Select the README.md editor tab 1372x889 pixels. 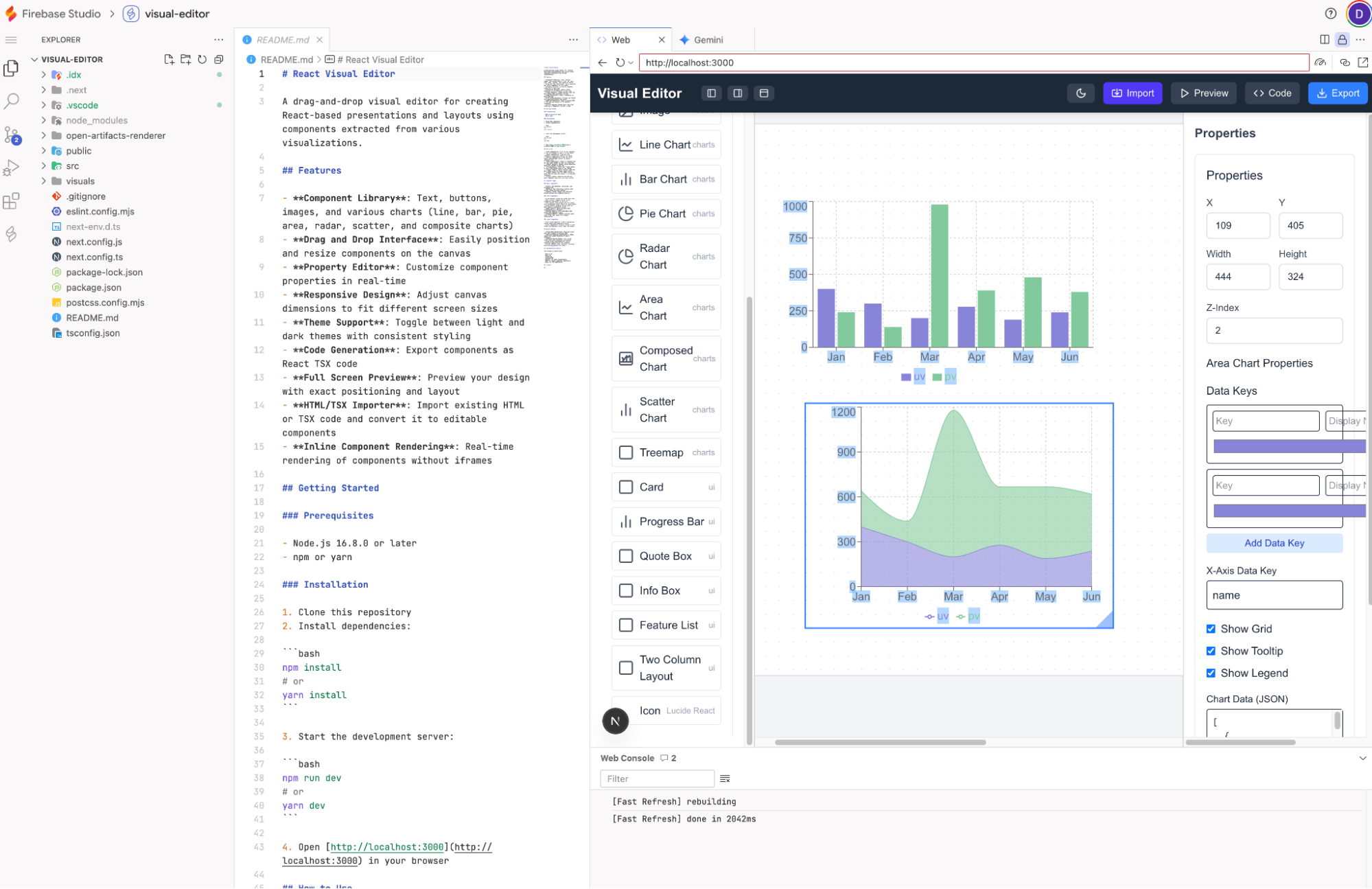(281, 39)
